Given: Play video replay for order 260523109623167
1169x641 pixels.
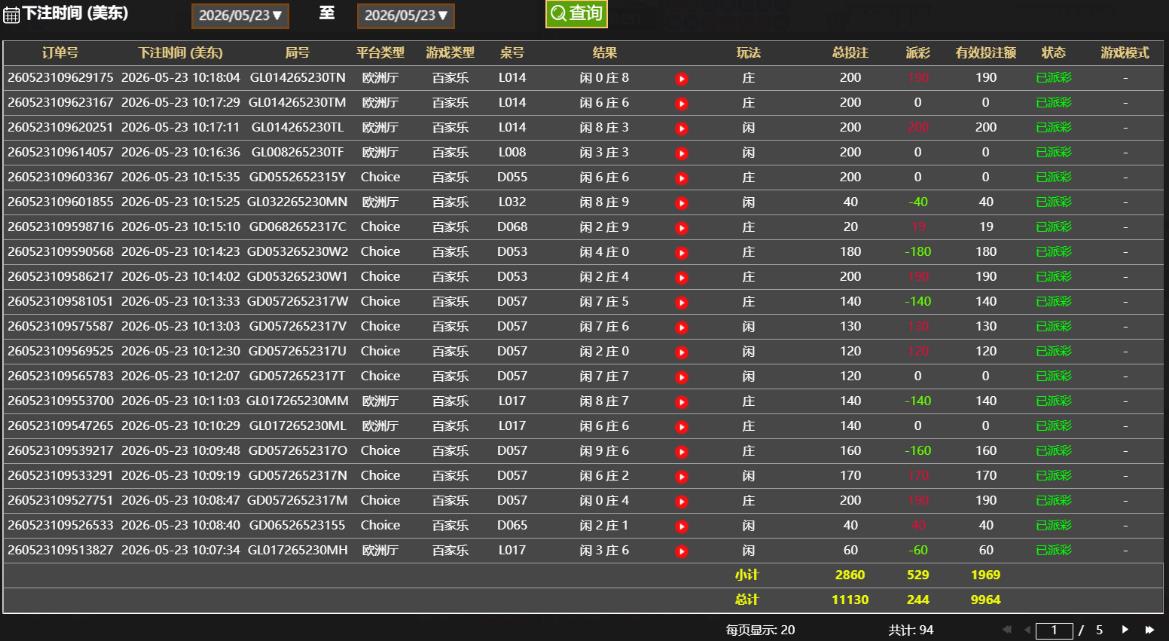Looking at the screenshot, I should [681, 104].
